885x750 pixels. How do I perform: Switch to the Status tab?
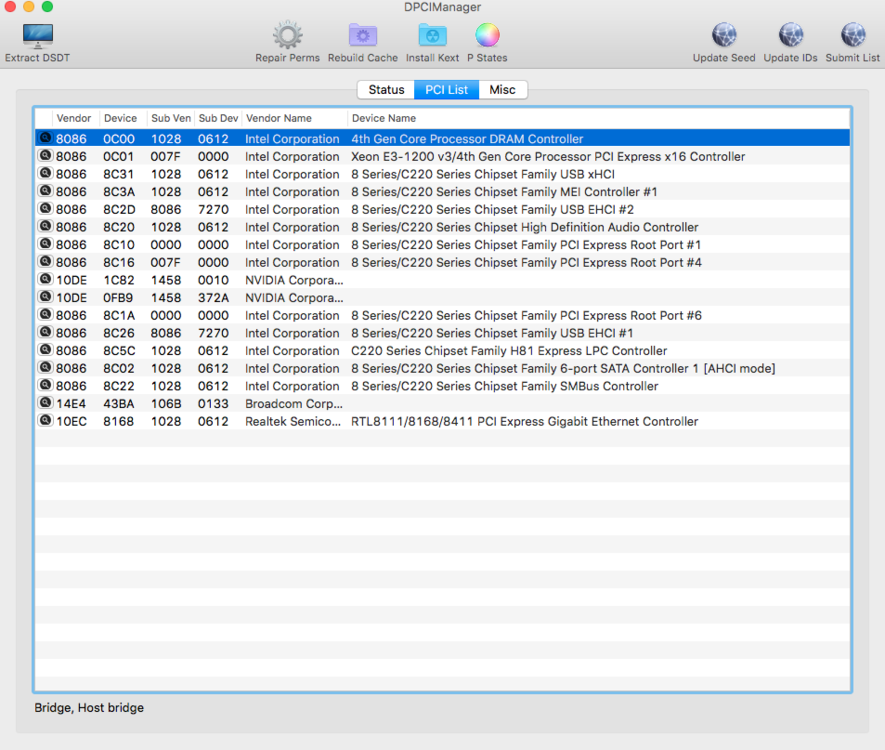pos(386,90)
